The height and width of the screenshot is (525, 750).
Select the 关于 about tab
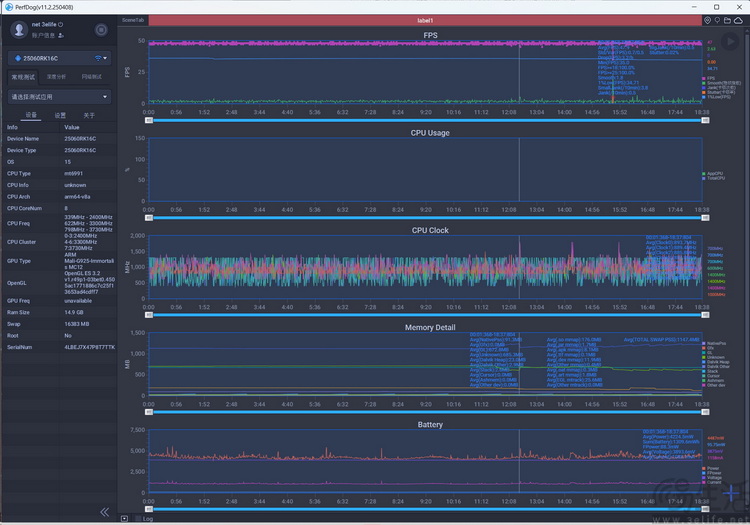click(x=89, y=115)
